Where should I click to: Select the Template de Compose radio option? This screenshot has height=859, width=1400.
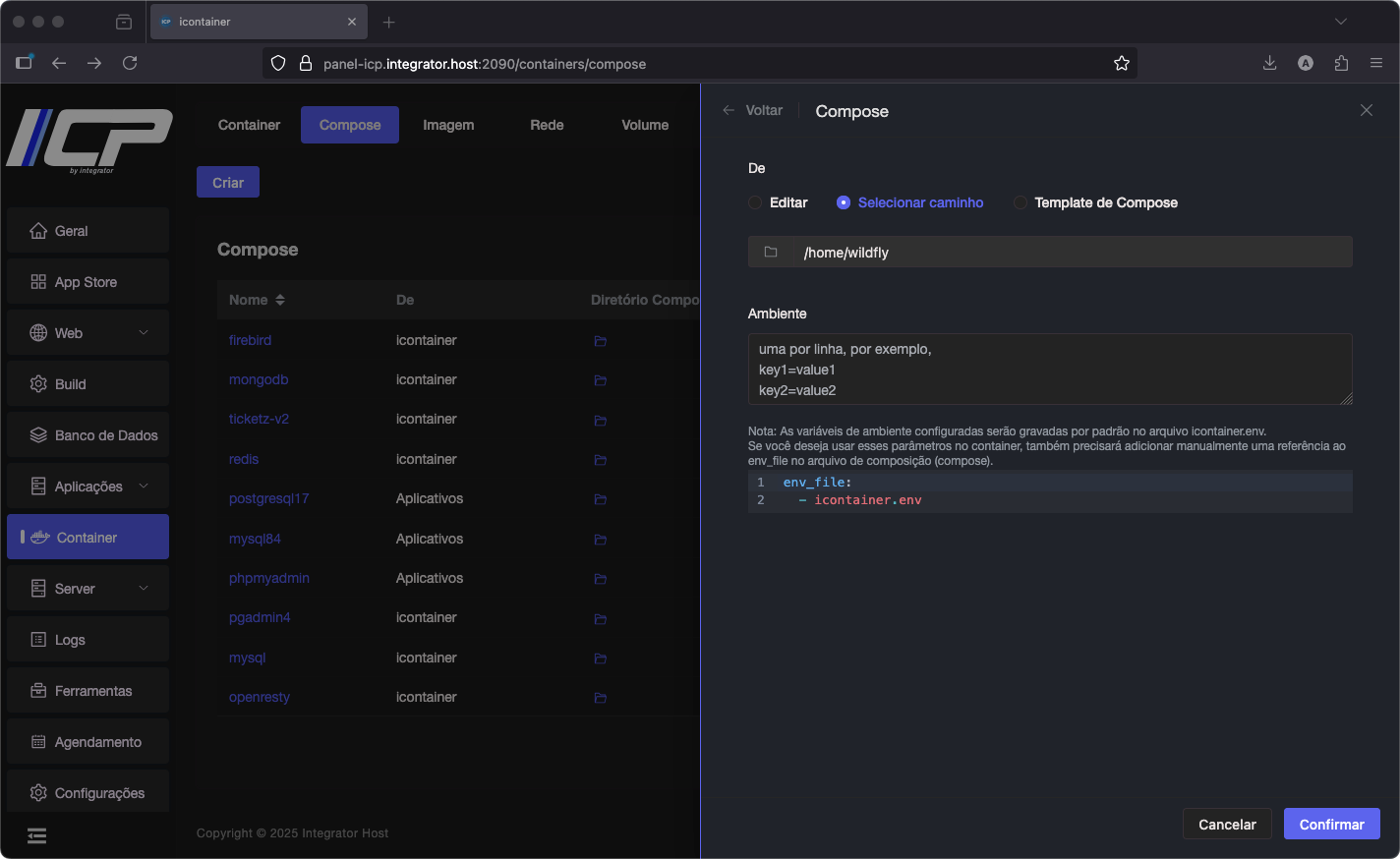tap(1021, 203)
